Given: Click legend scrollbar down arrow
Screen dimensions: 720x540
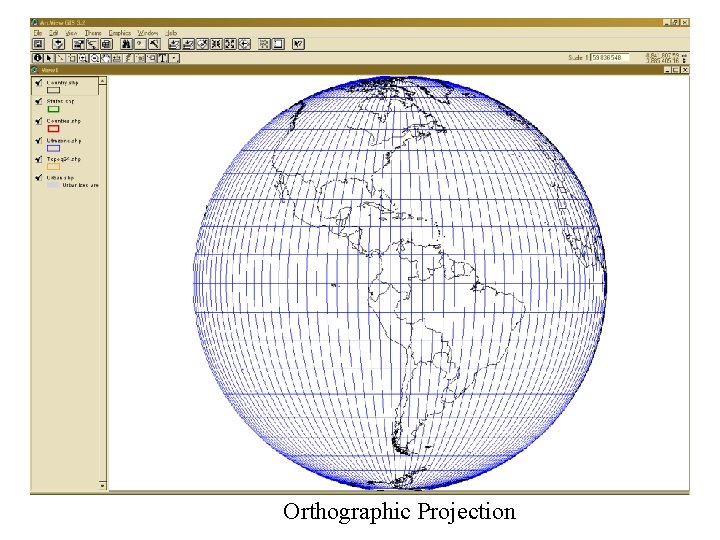Looking at the screenshot, I should 102,485.
